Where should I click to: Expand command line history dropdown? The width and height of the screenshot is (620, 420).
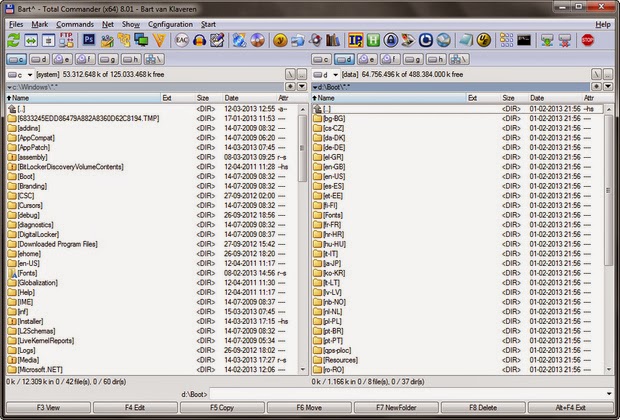(x=609, y=394)
